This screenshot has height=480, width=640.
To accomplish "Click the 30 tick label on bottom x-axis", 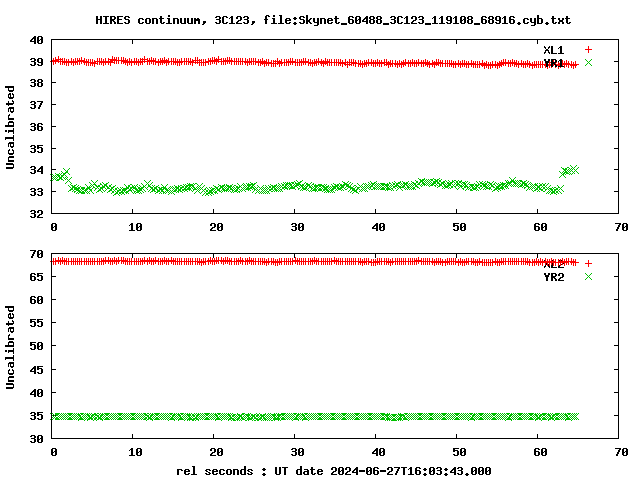I will [296, 453].
